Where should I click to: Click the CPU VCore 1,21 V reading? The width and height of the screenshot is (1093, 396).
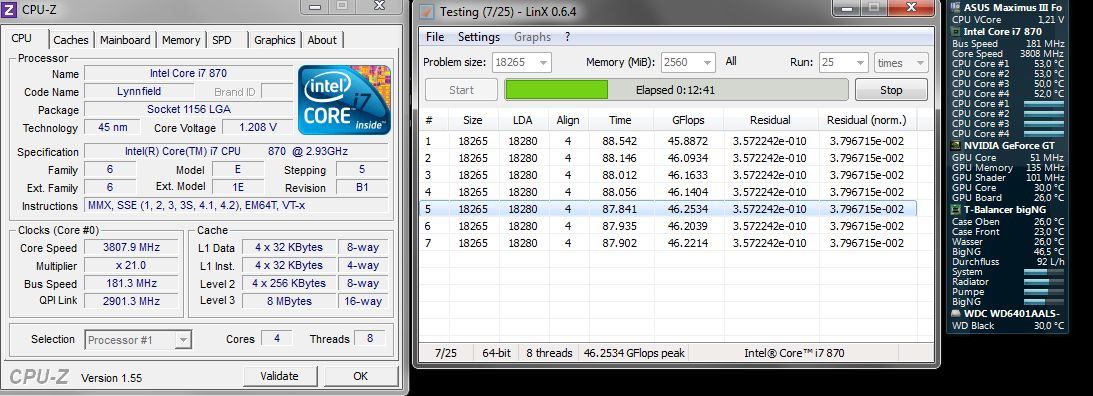(1008, 20)
